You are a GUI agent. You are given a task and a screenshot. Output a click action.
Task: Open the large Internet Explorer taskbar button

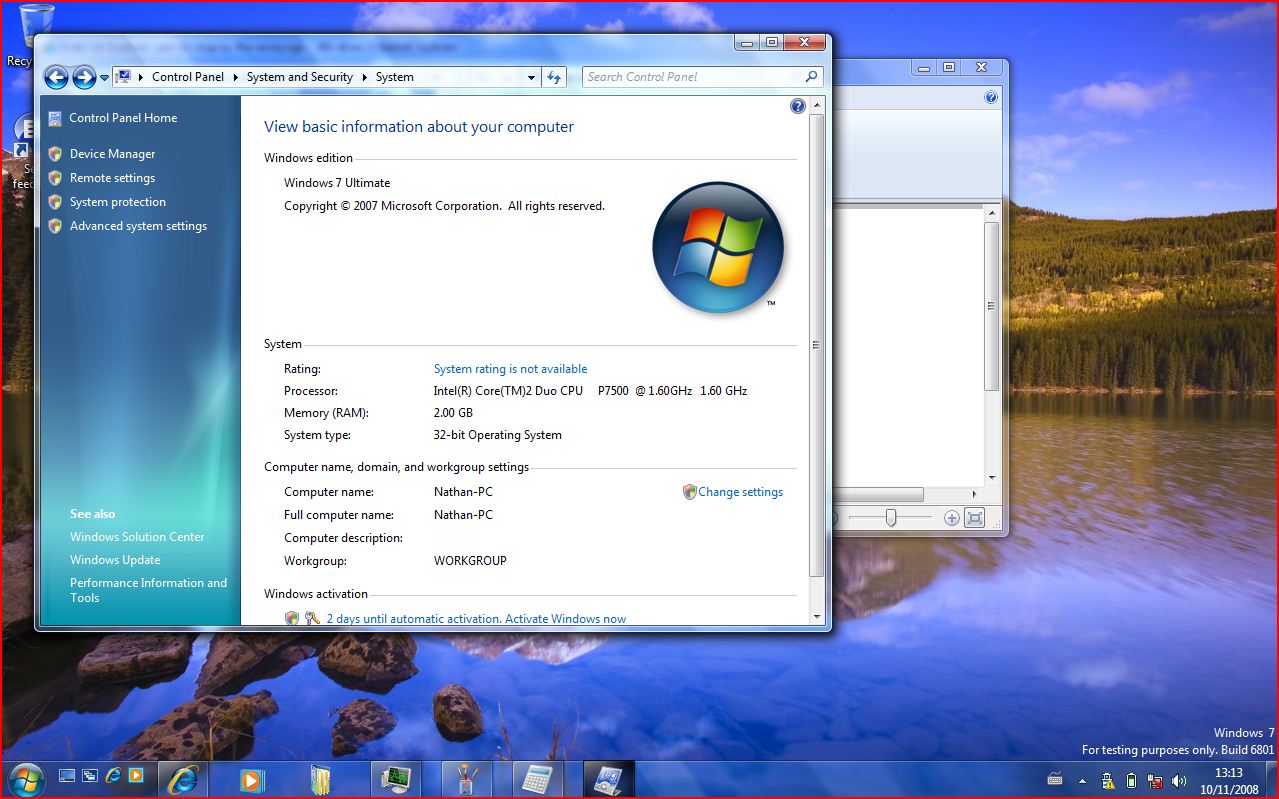[184, 779]
